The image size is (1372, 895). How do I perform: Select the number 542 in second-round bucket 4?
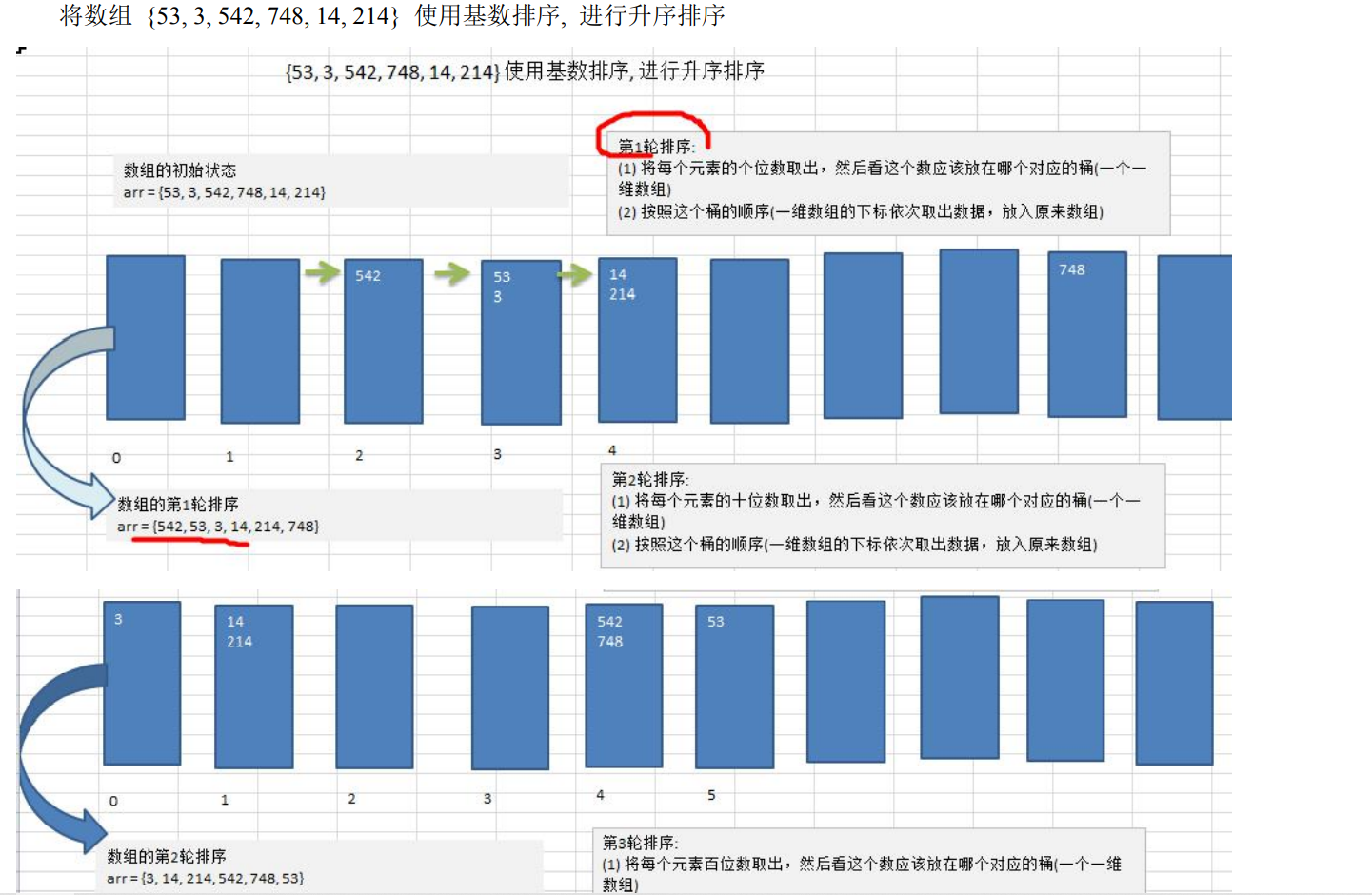[x=609, y=622]
